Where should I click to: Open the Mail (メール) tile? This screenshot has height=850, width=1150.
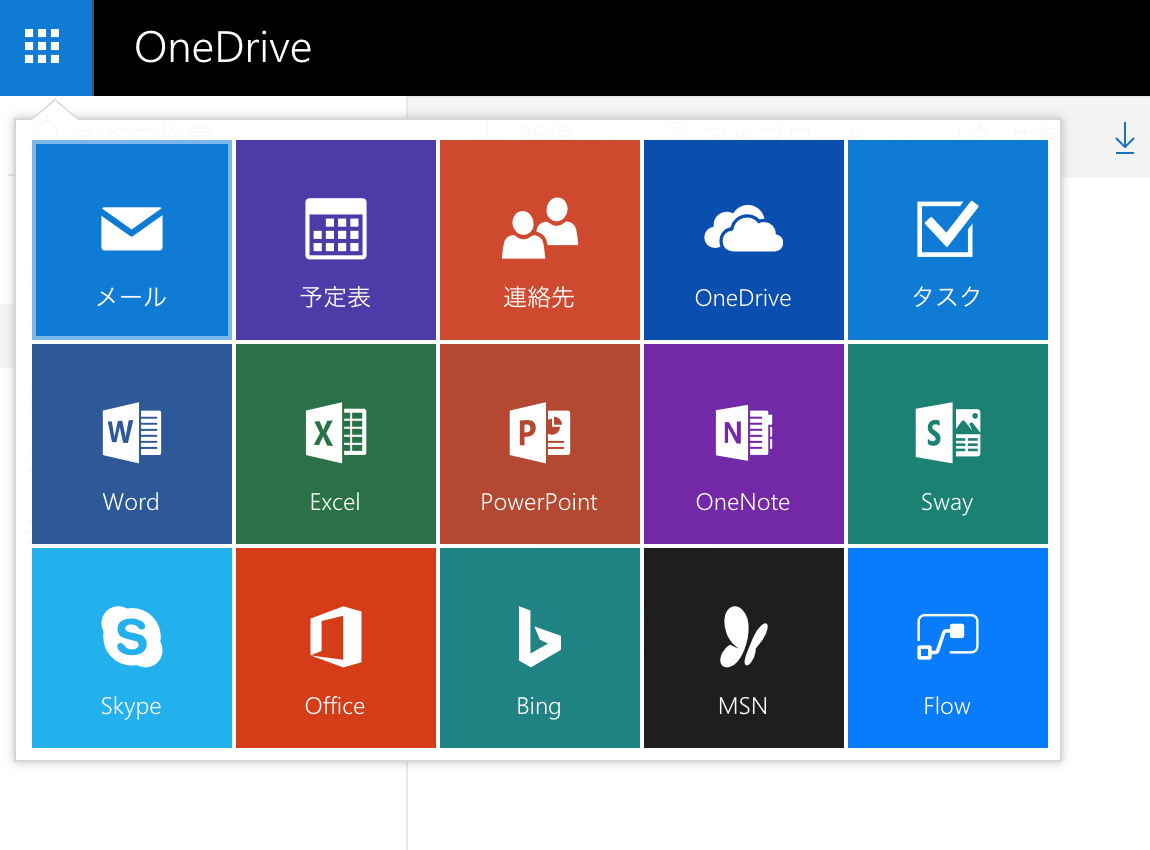132,240
